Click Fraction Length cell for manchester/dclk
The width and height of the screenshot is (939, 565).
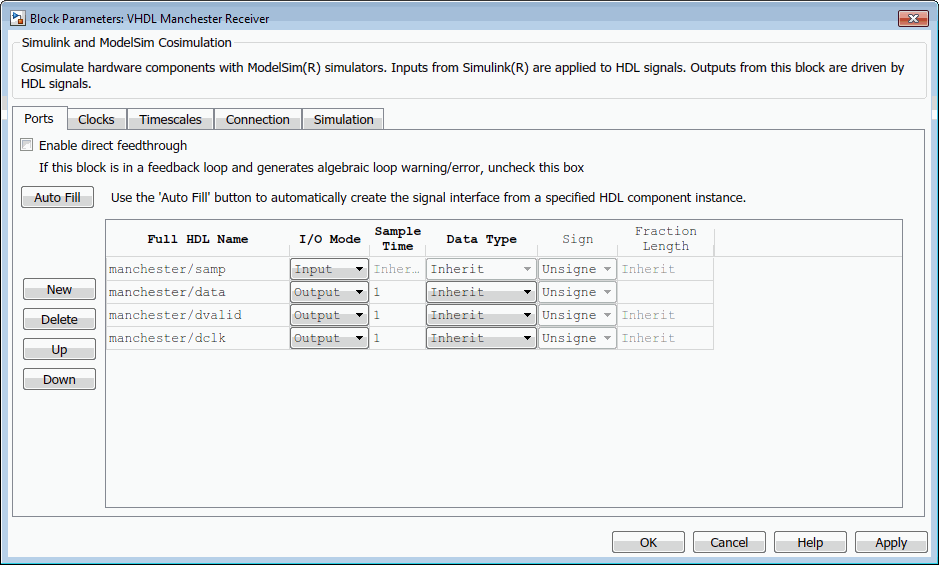pos(665,338)
